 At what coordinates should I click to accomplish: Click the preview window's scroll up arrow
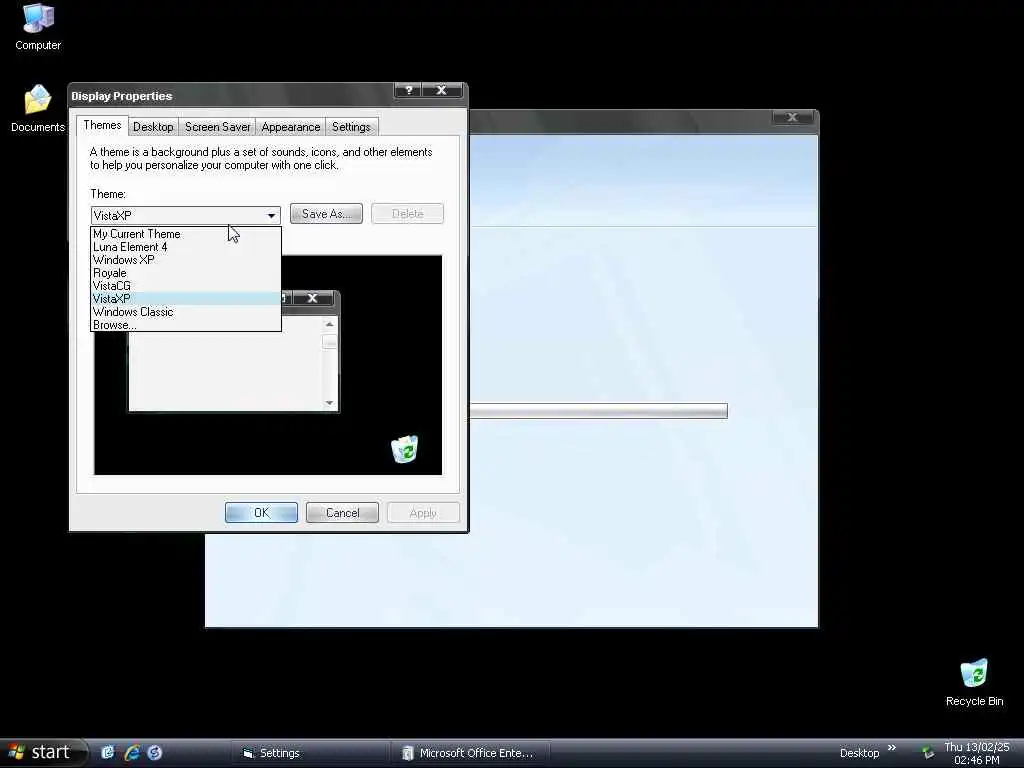pyautogui.click(x=329, y=324)
